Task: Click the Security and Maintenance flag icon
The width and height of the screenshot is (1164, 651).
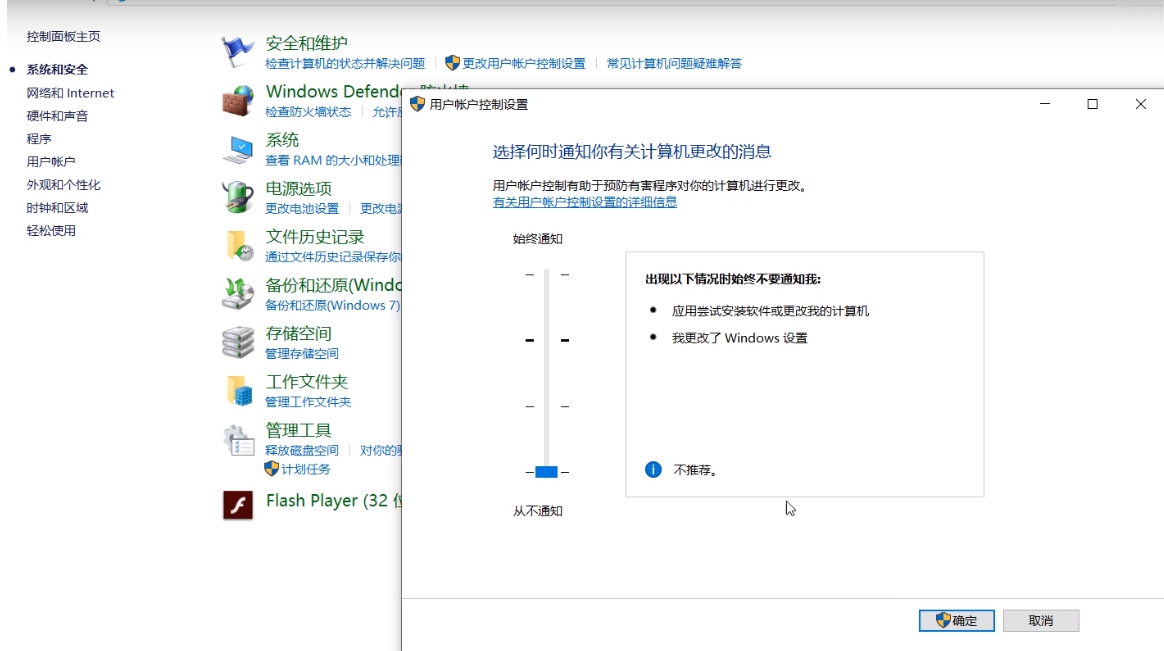Action: 237,52
